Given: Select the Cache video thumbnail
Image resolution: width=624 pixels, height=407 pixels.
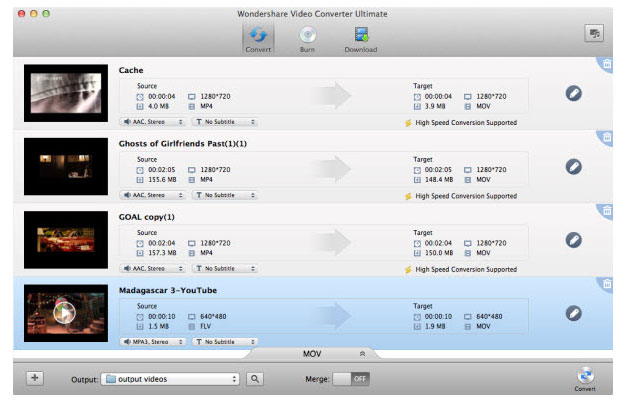Looking at the screenshot, I should (x=66, y=93).
